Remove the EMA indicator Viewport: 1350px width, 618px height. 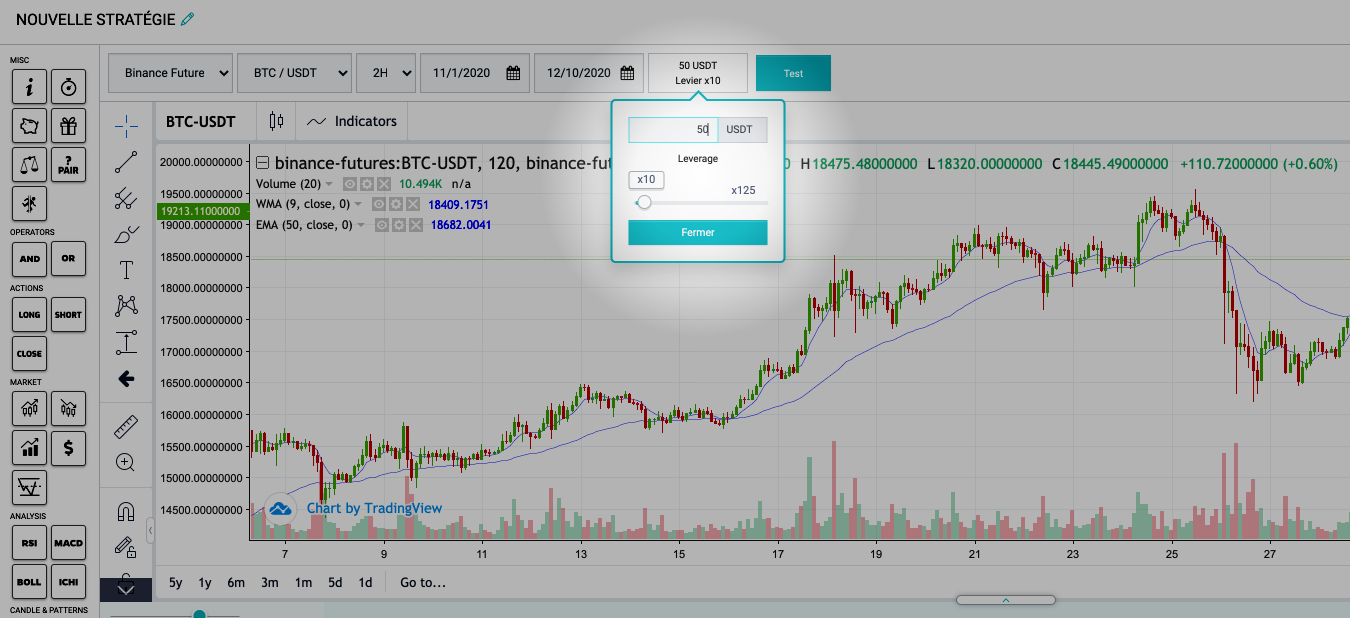coord(414,225)
